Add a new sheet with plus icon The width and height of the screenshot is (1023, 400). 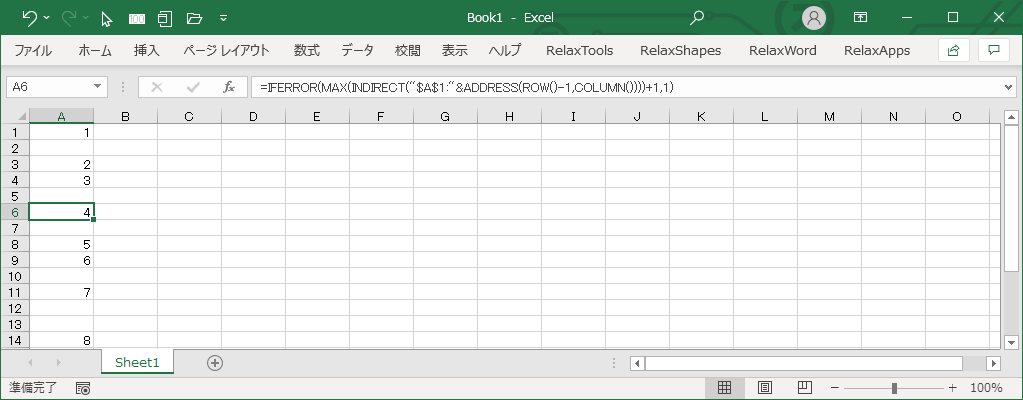point(214,363)
